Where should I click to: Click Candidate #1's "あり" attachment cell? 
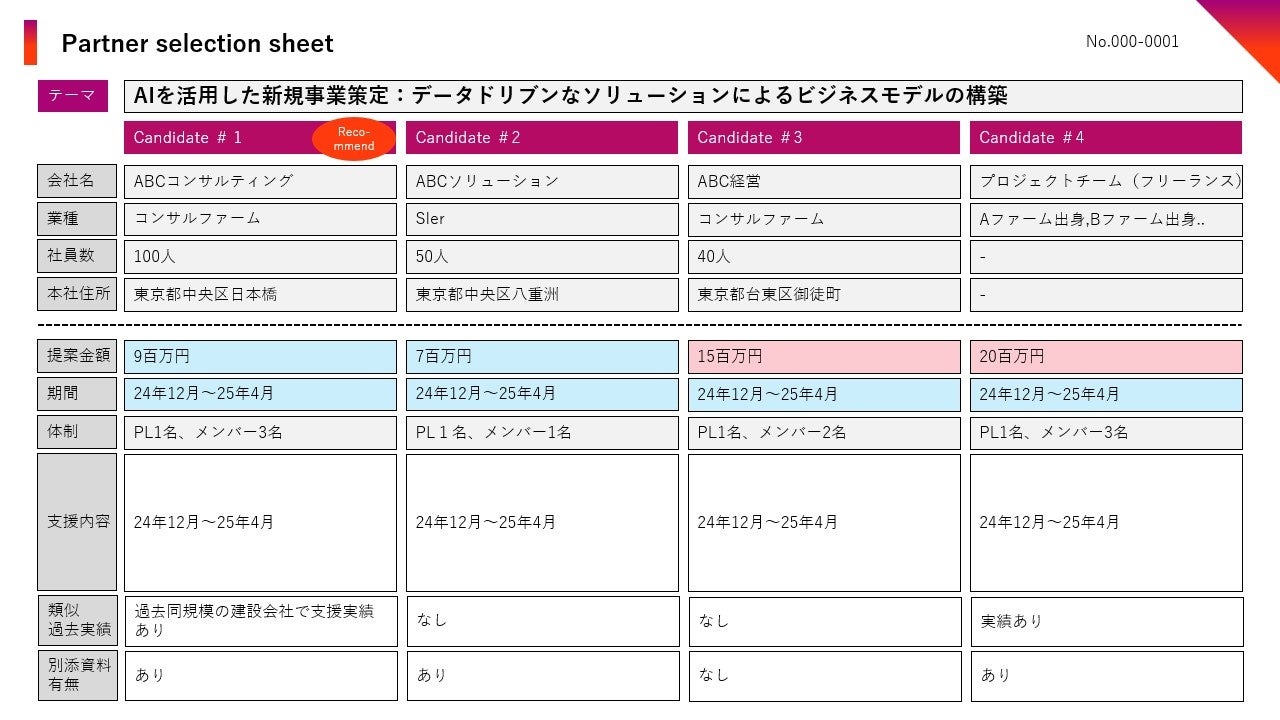point(261,676)
